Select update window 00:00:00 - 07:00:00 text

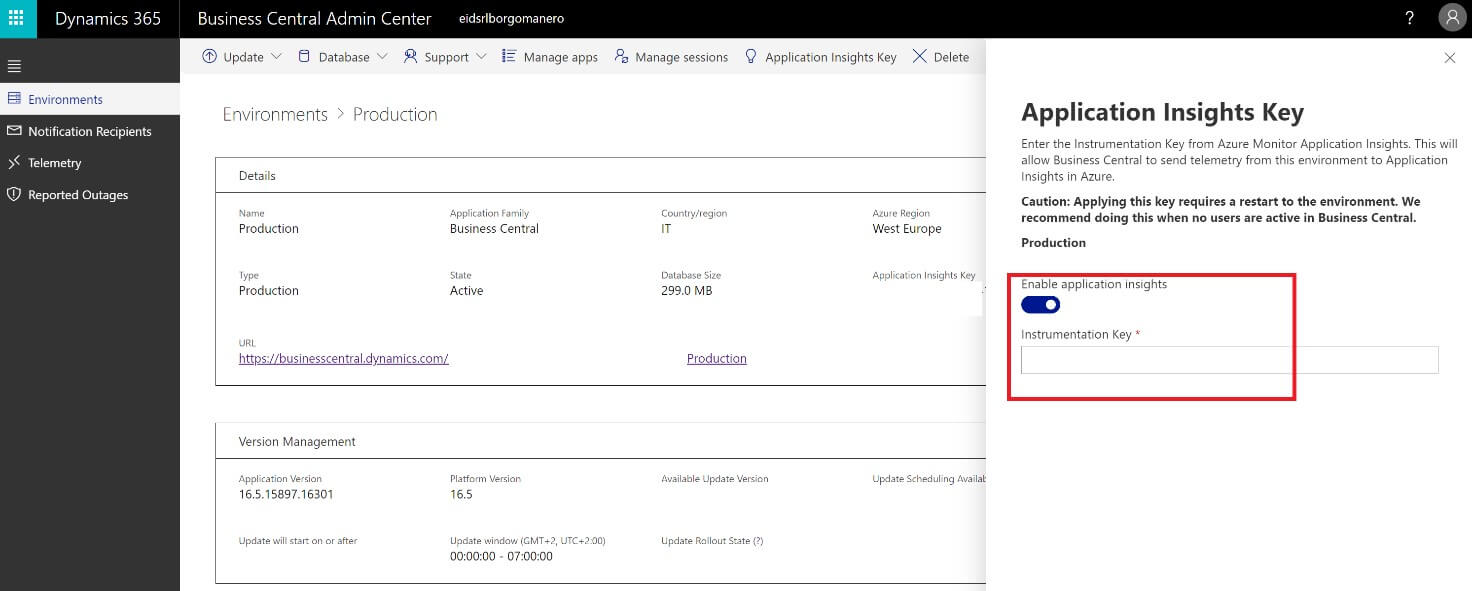[x=501, y=556]
